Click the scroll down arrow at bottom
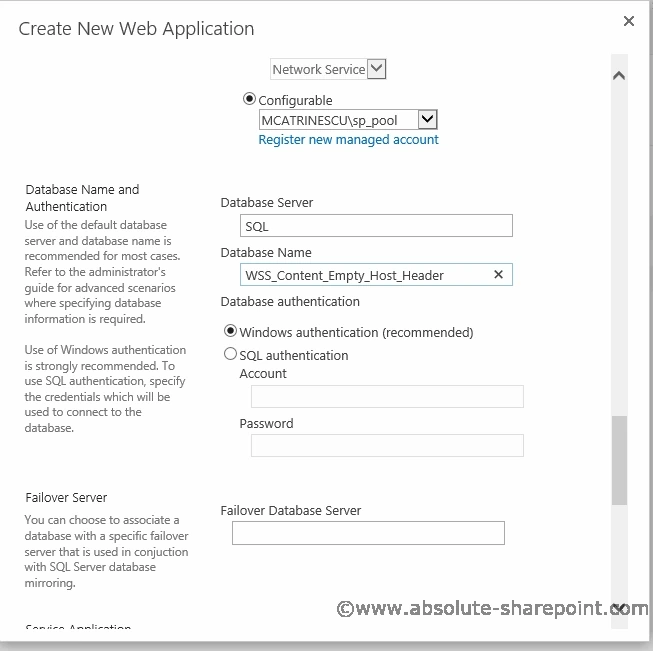 coord(619,608)
